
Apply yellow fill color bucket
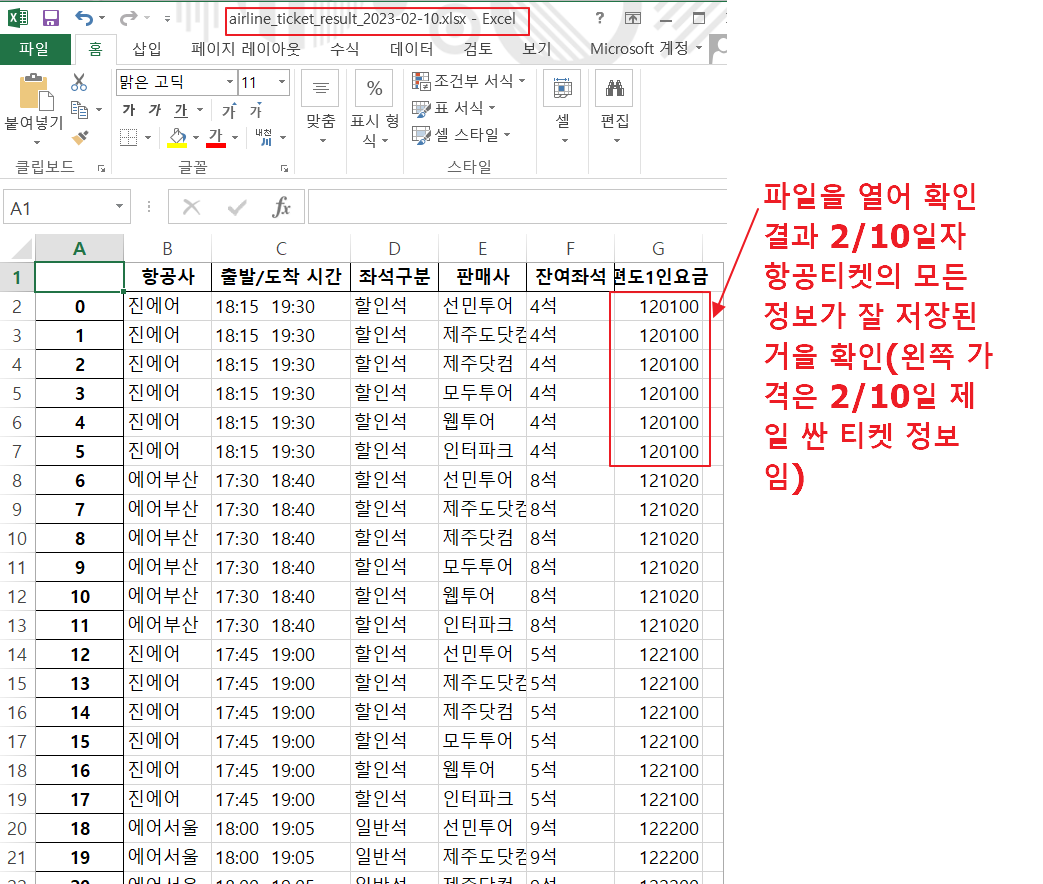coord(178,137)
